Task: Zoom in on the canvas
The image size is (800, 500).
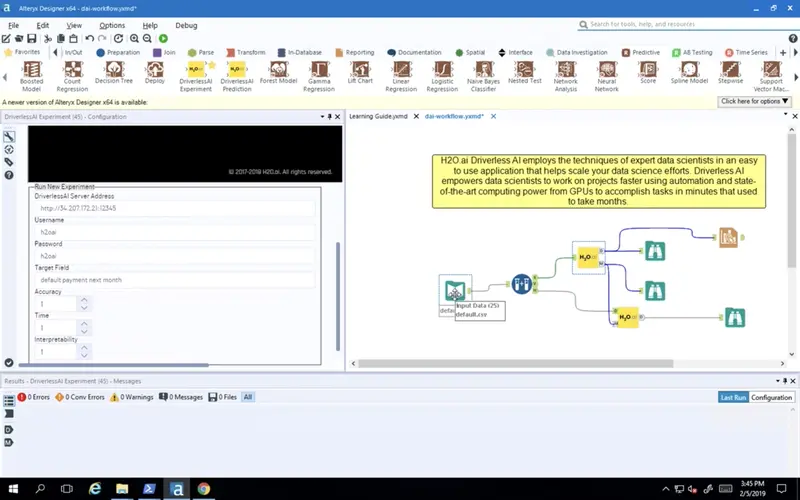Action: coord(134,38)
